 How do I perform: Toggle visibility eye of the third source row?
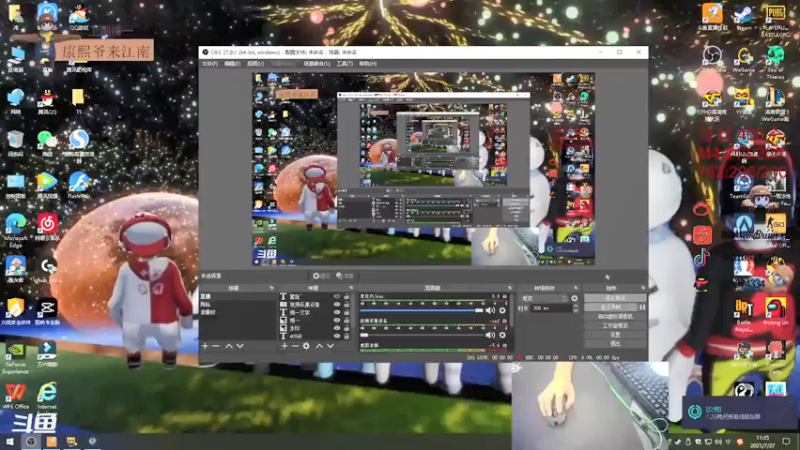(x=337, y=312)
